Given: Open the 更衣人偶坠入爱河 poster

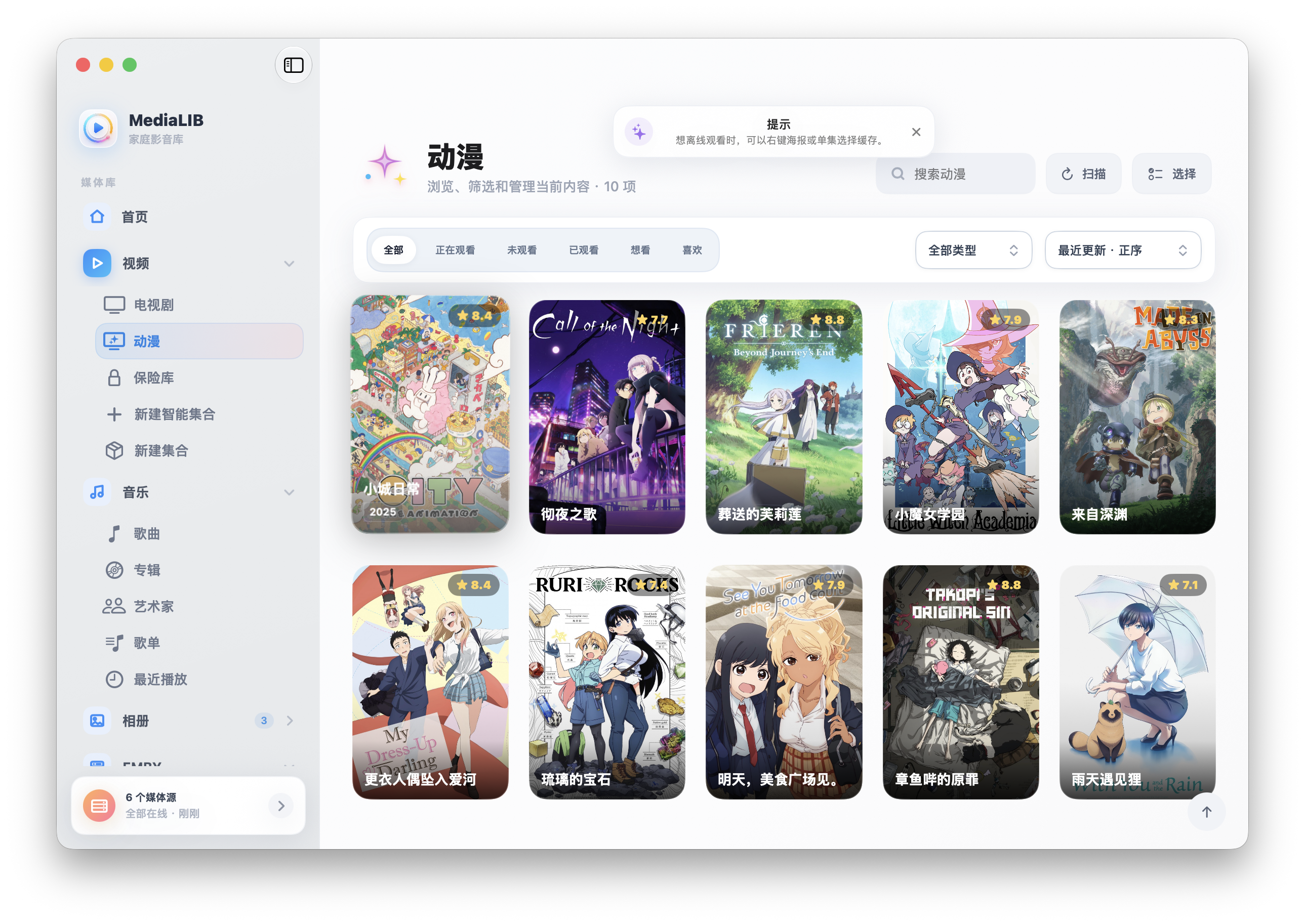Looking at the screenshot, I should (430, 682).
